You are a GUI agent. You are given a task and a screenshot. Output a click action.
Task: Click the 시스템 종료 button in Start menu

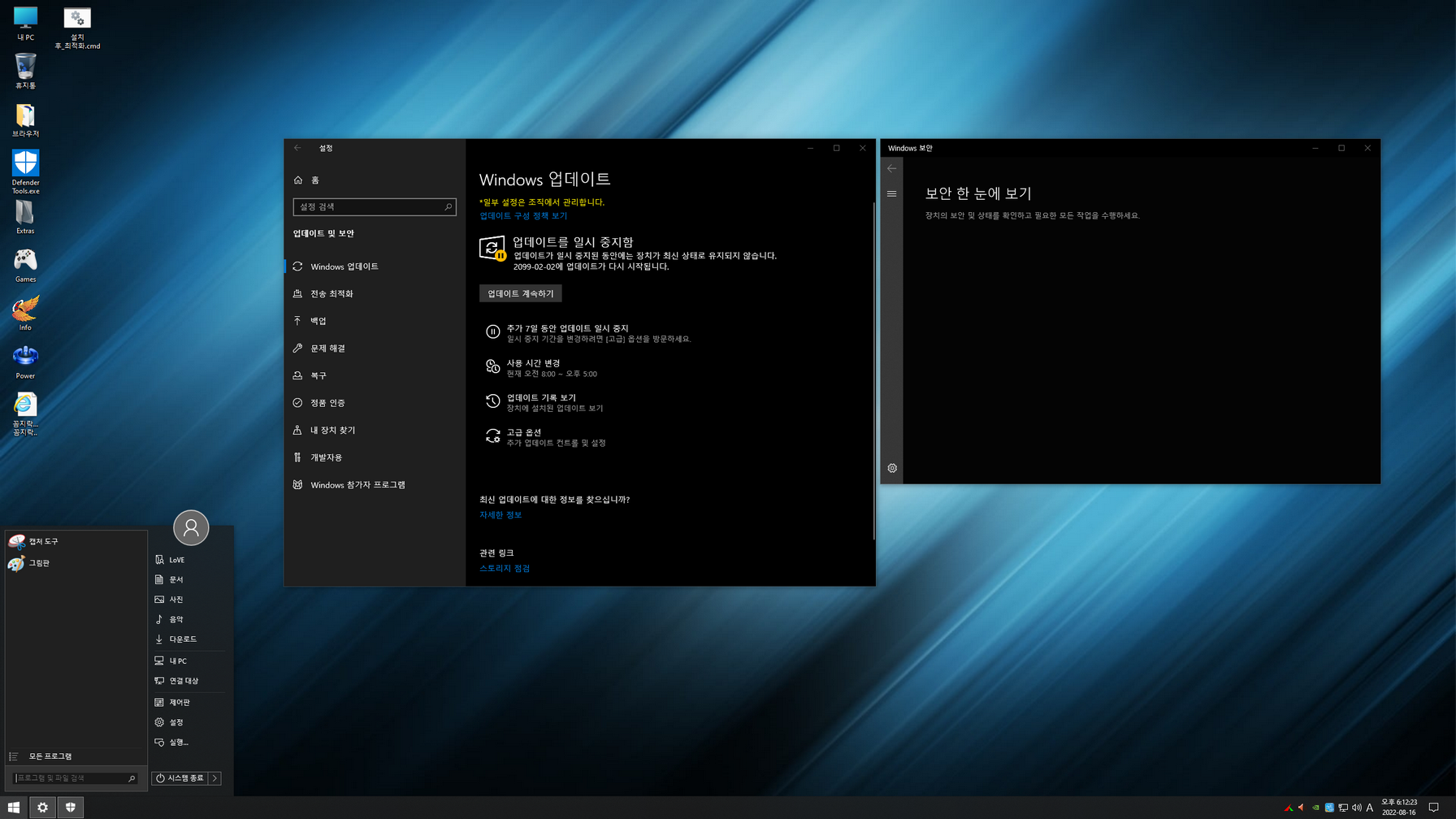[180, 778]
